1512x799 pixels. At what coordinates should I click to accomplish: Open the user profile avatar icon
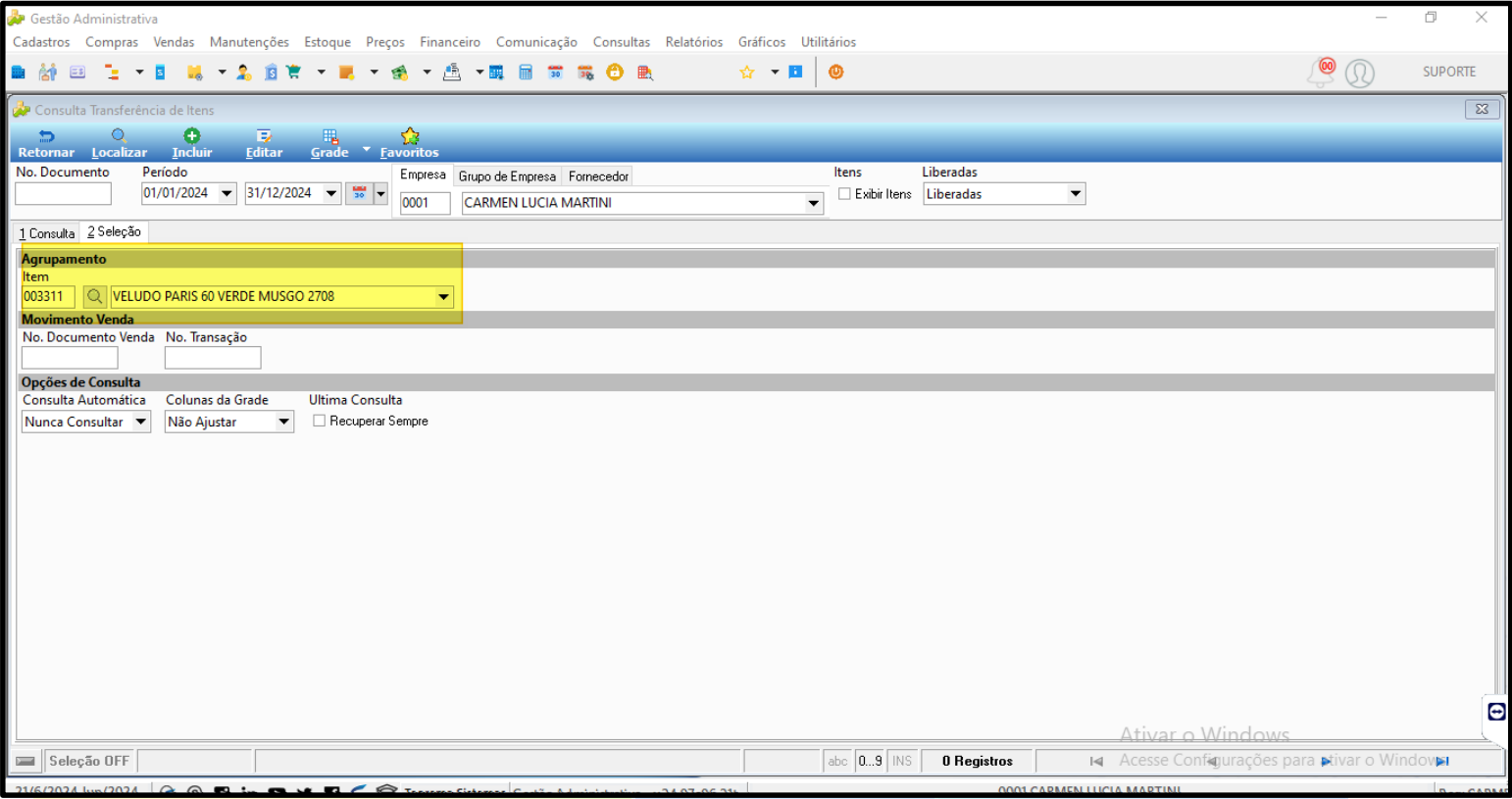(x=1360, y=74)
